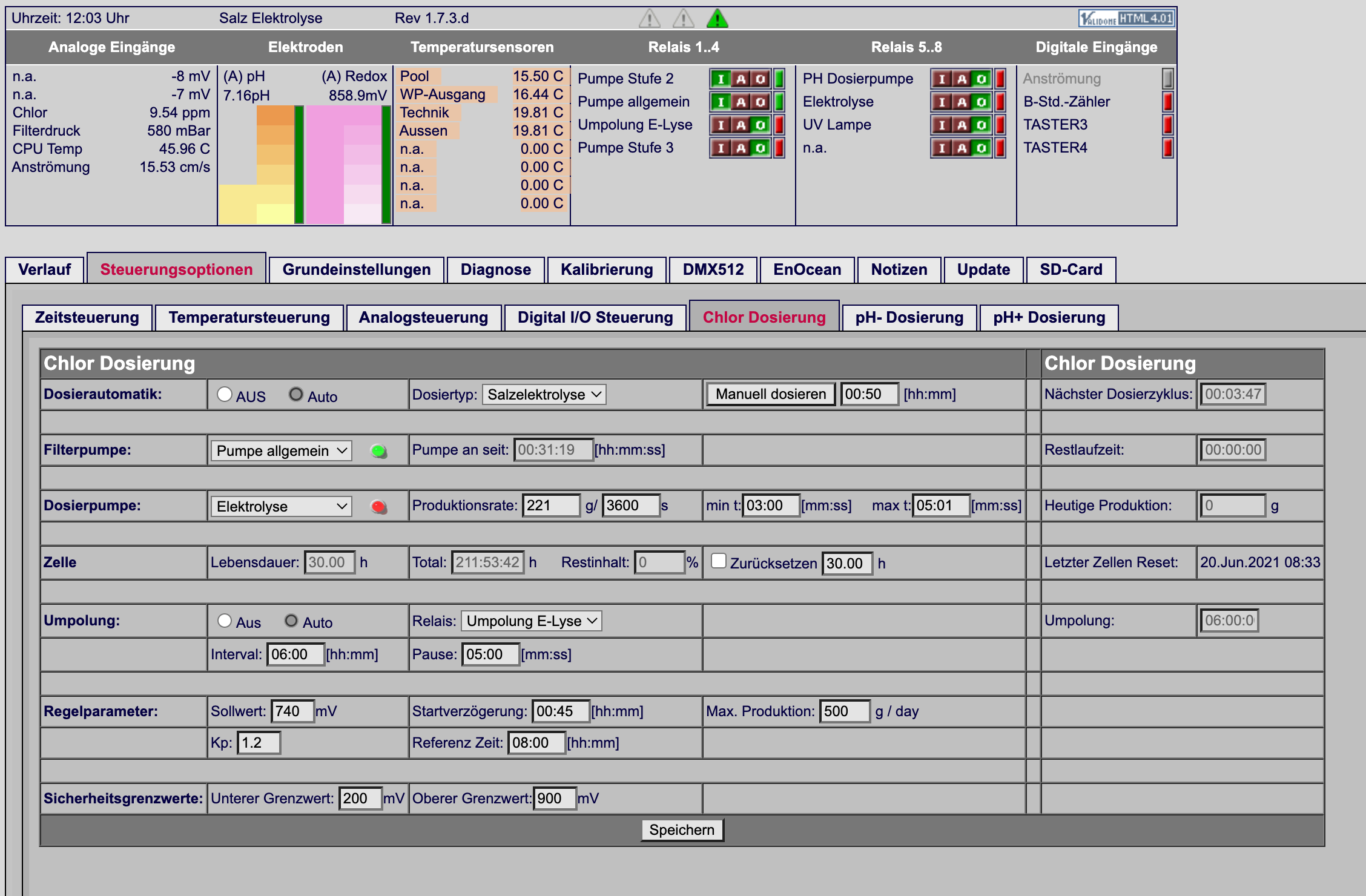Switch to the Notizen tab
The height and width of the screenshot is (896, 1366).
(x=899, y=270)
